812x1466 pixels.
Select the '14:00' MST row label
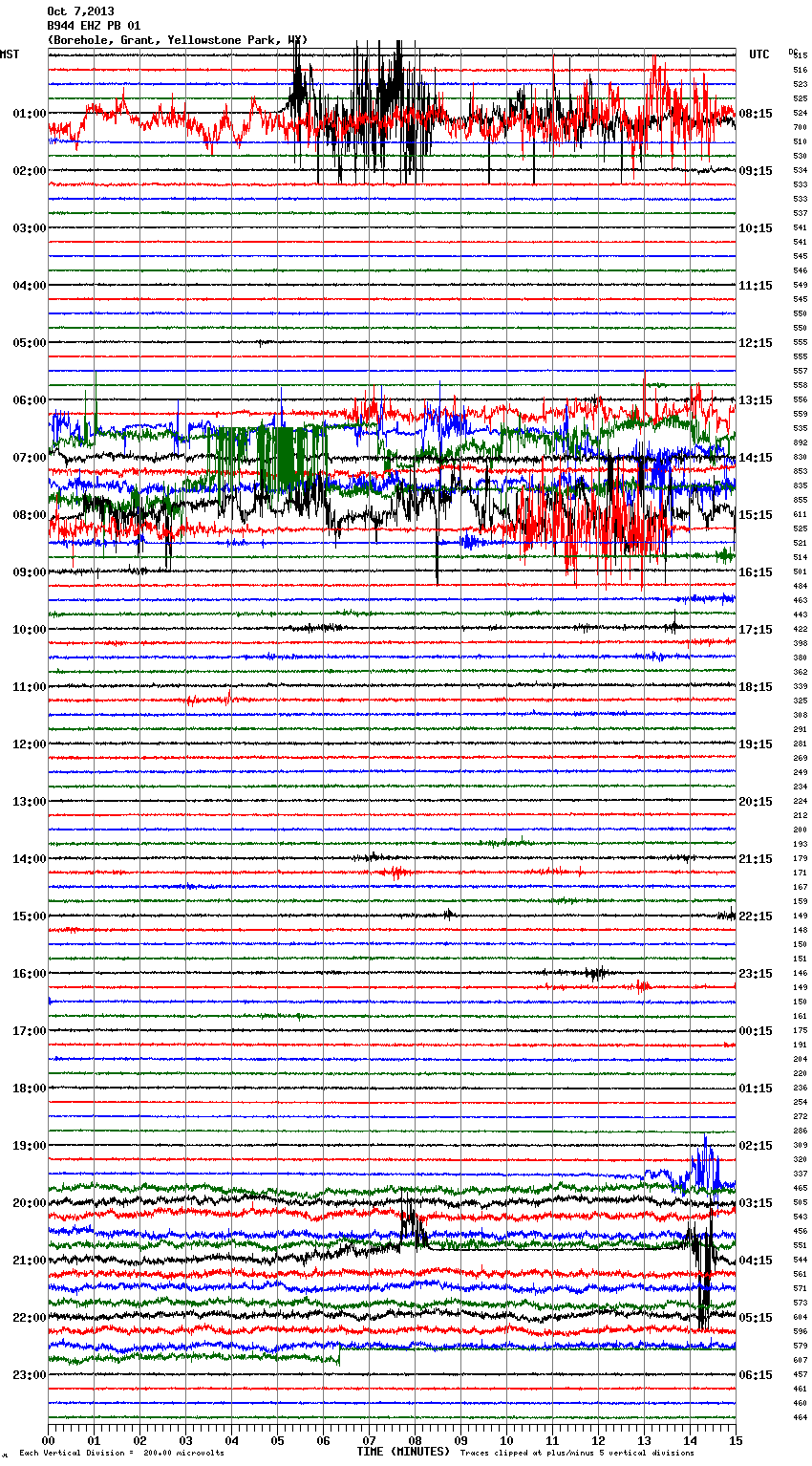click(x=29, y=859)
